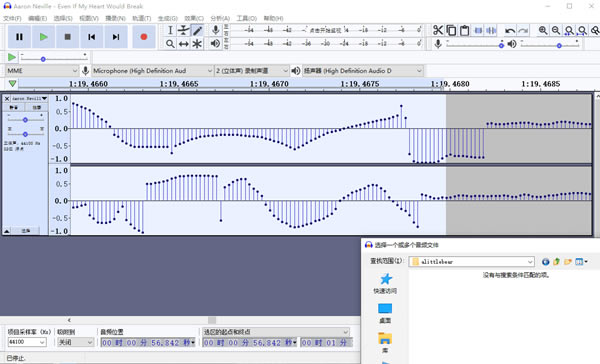Pause playback with the Pause button
The width and height of the screenshot is (600, 364).
point(19,37)
